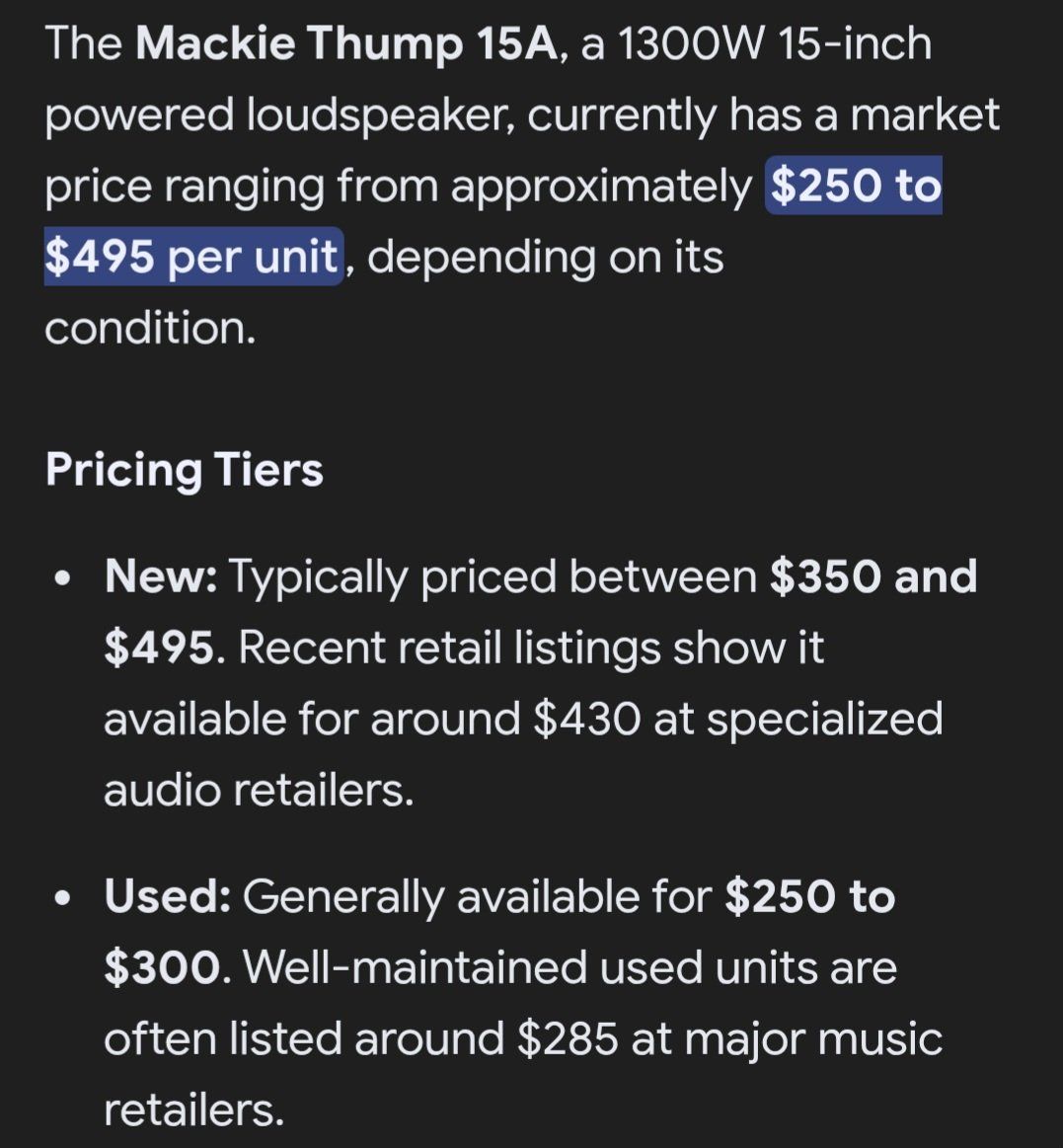
Task: Select the bold "New:" label
Action: coord(161,577)
